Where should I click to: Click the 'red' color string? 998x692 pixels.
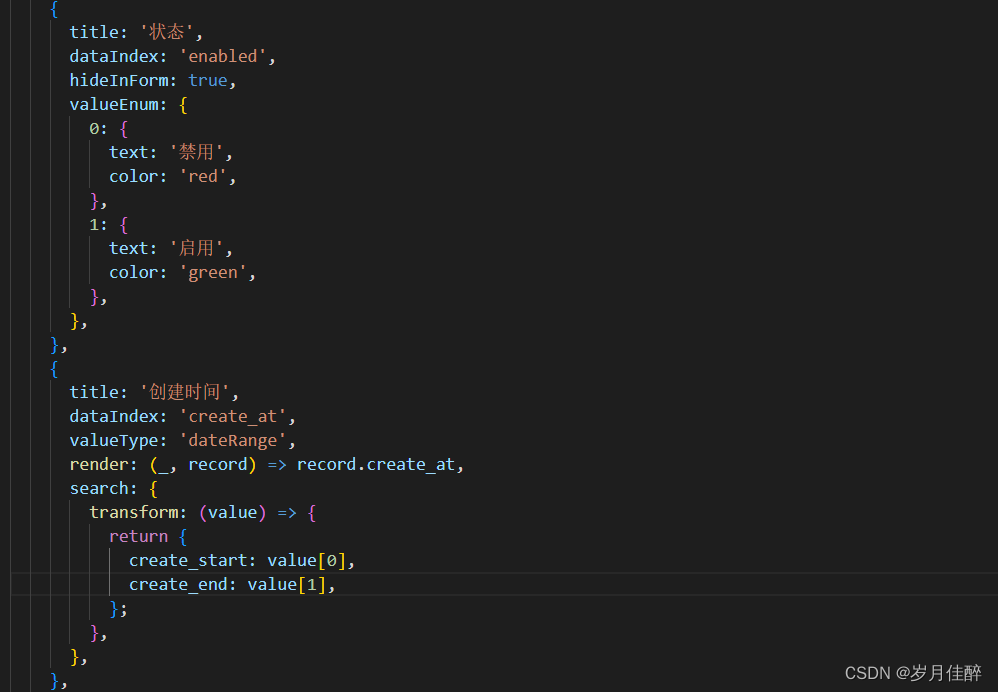[x=203, y=176]
